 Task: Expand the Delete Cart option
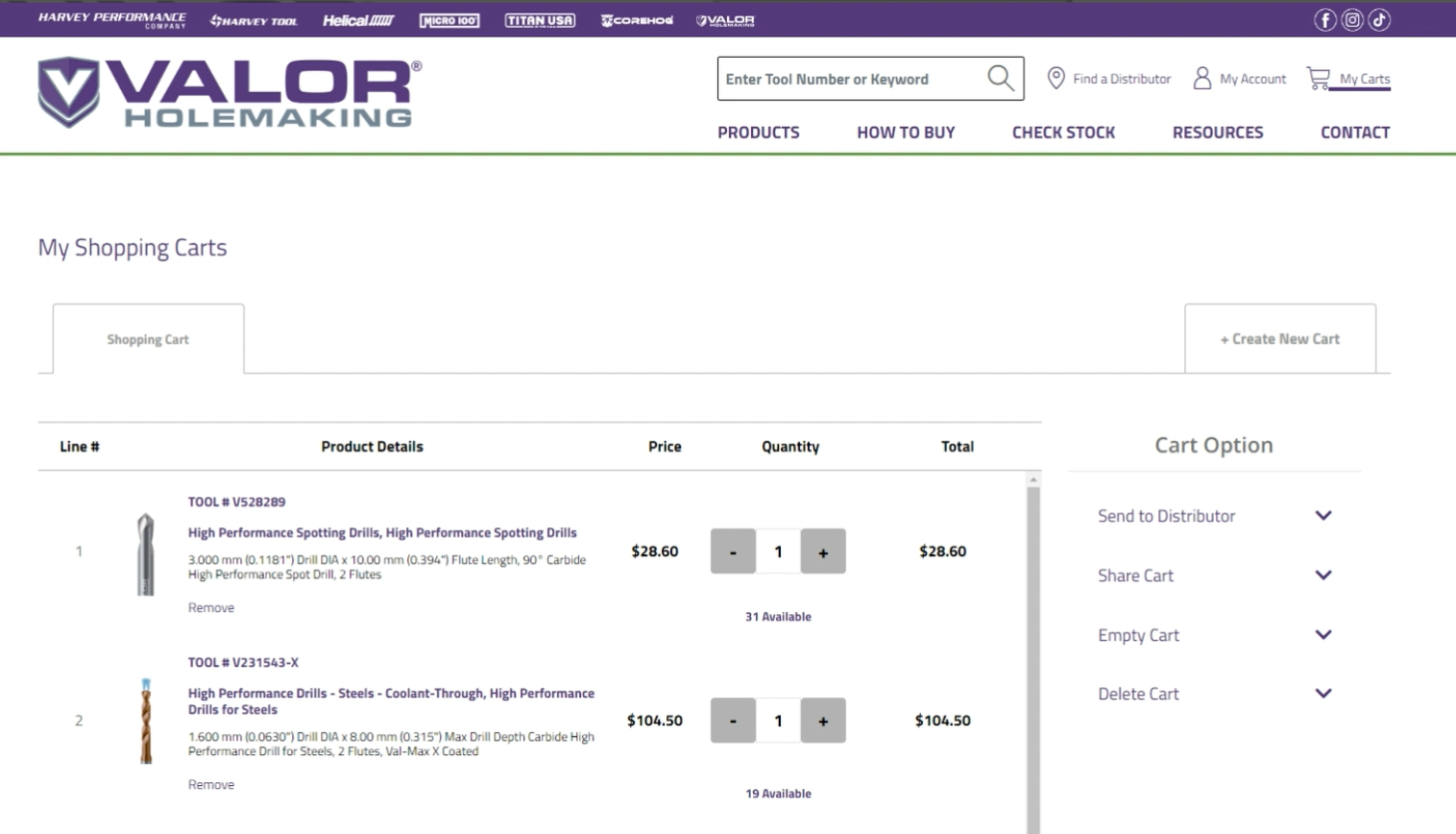tap(1323, 694)
